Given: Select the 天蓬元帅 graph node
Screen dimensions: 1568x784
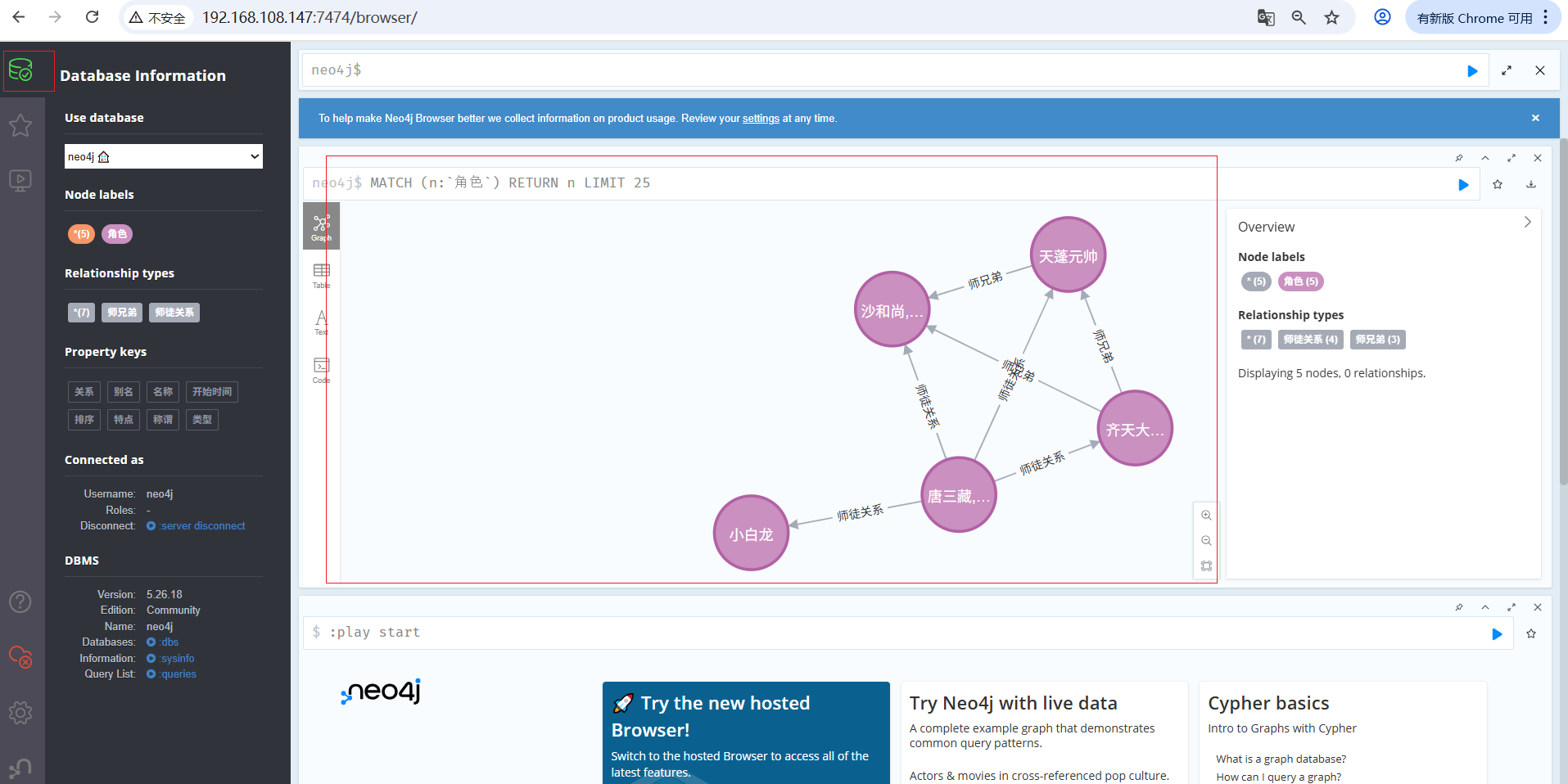Looking at the screenshot, I should tap(1068, 255).
